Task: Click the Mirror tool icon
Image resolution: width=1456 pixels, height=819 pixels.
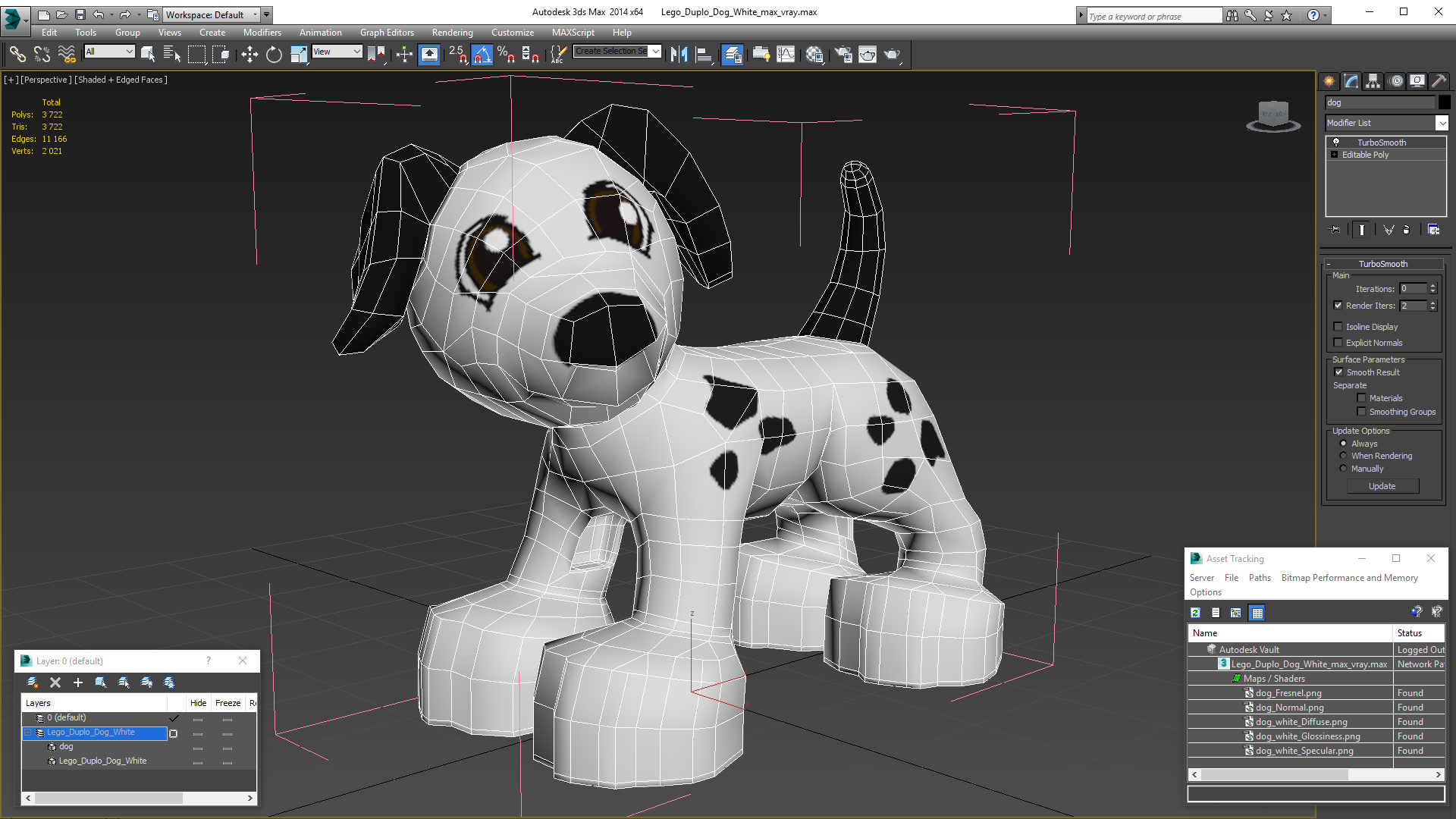Action: 679,55
